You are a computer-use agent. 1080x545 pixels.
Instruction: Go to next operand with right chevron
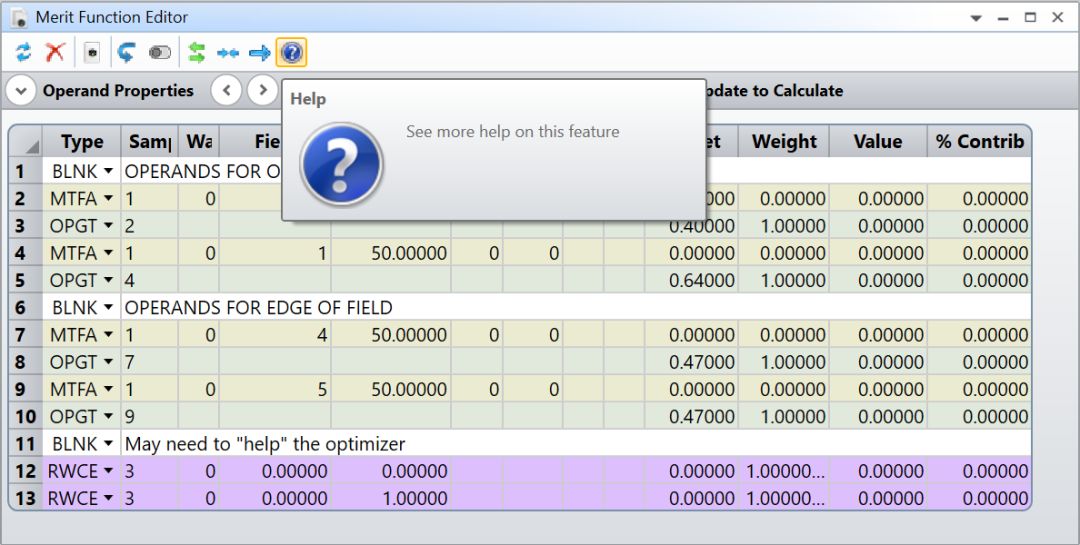pyautogui.click(x=262, y=91)
